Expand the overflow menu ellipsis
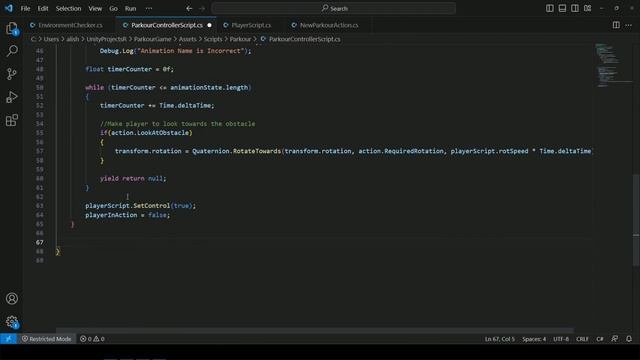This screenshot has height=360, width=640. (x=149, y=8)
